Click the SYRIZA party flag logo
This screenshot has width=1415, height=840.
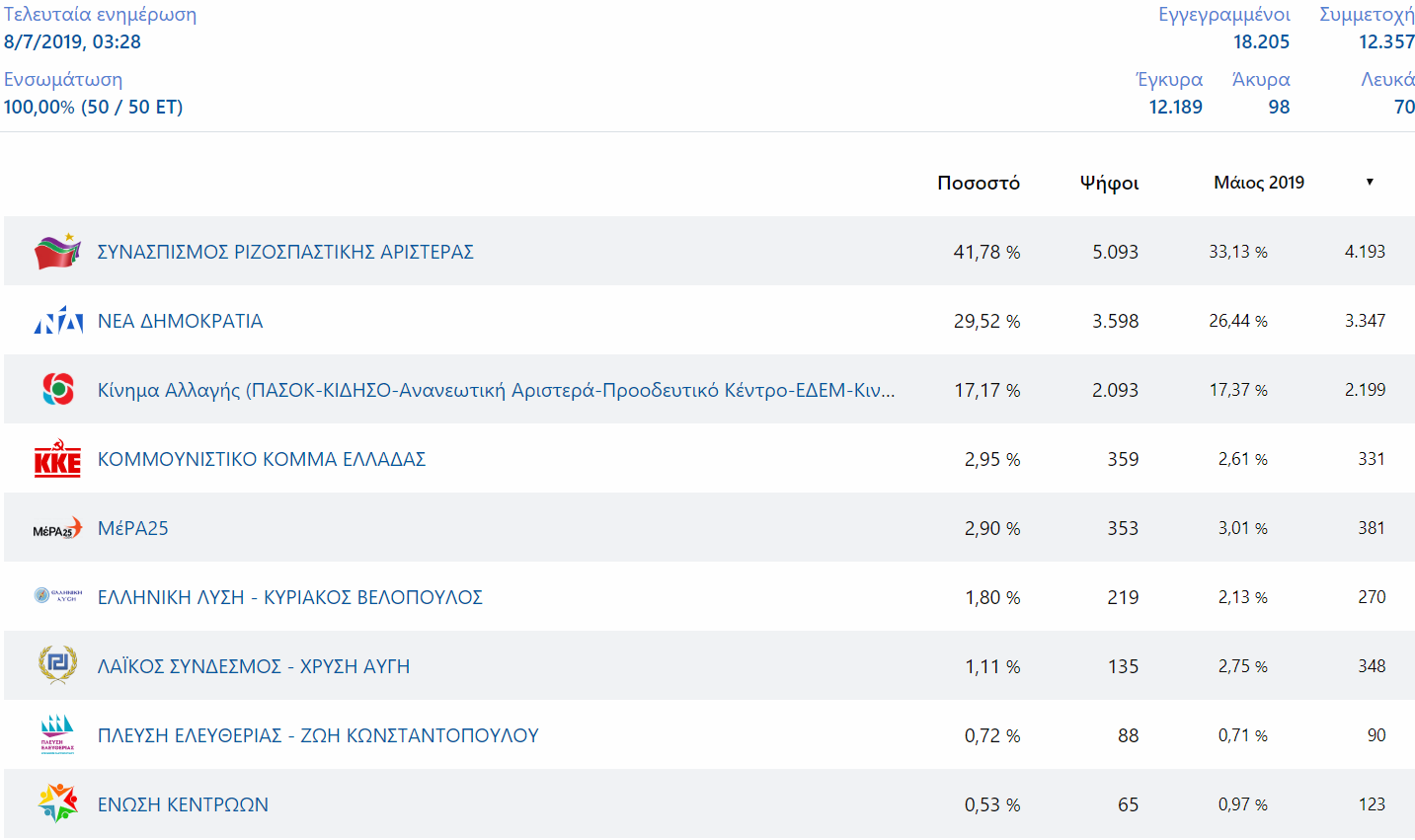[x=57, y=252]
